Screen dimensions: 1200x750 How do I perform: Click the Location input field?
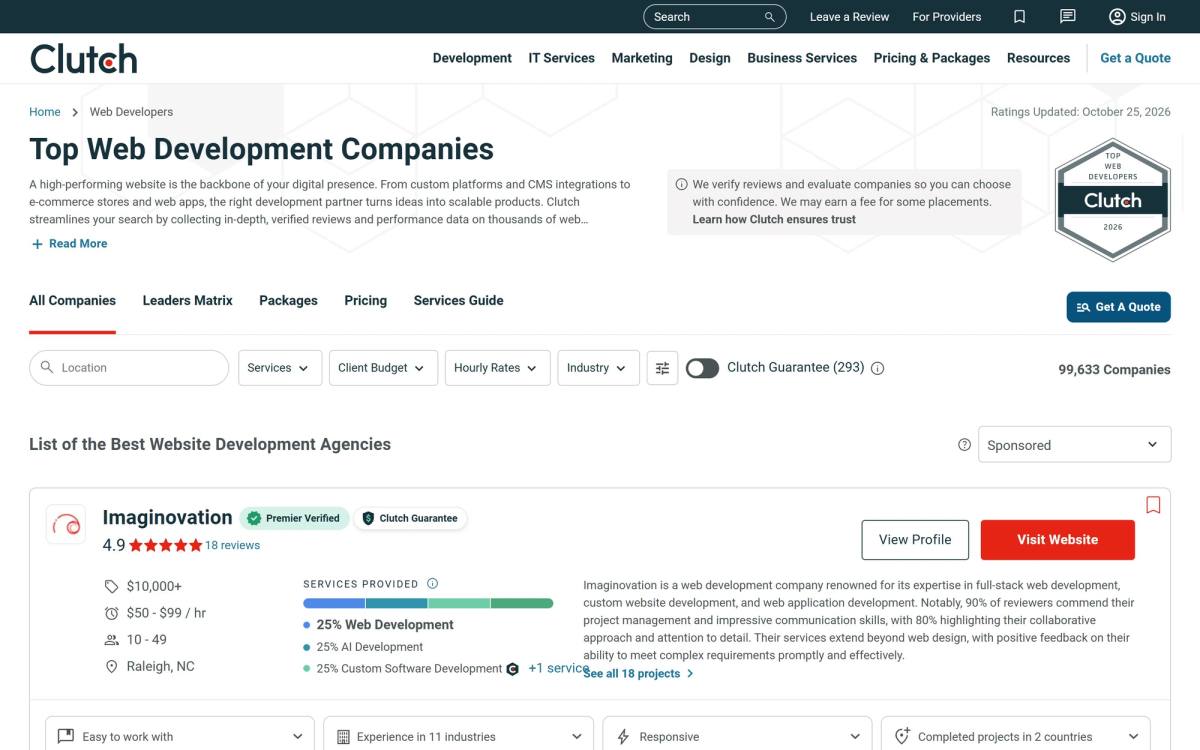(129, 368)
